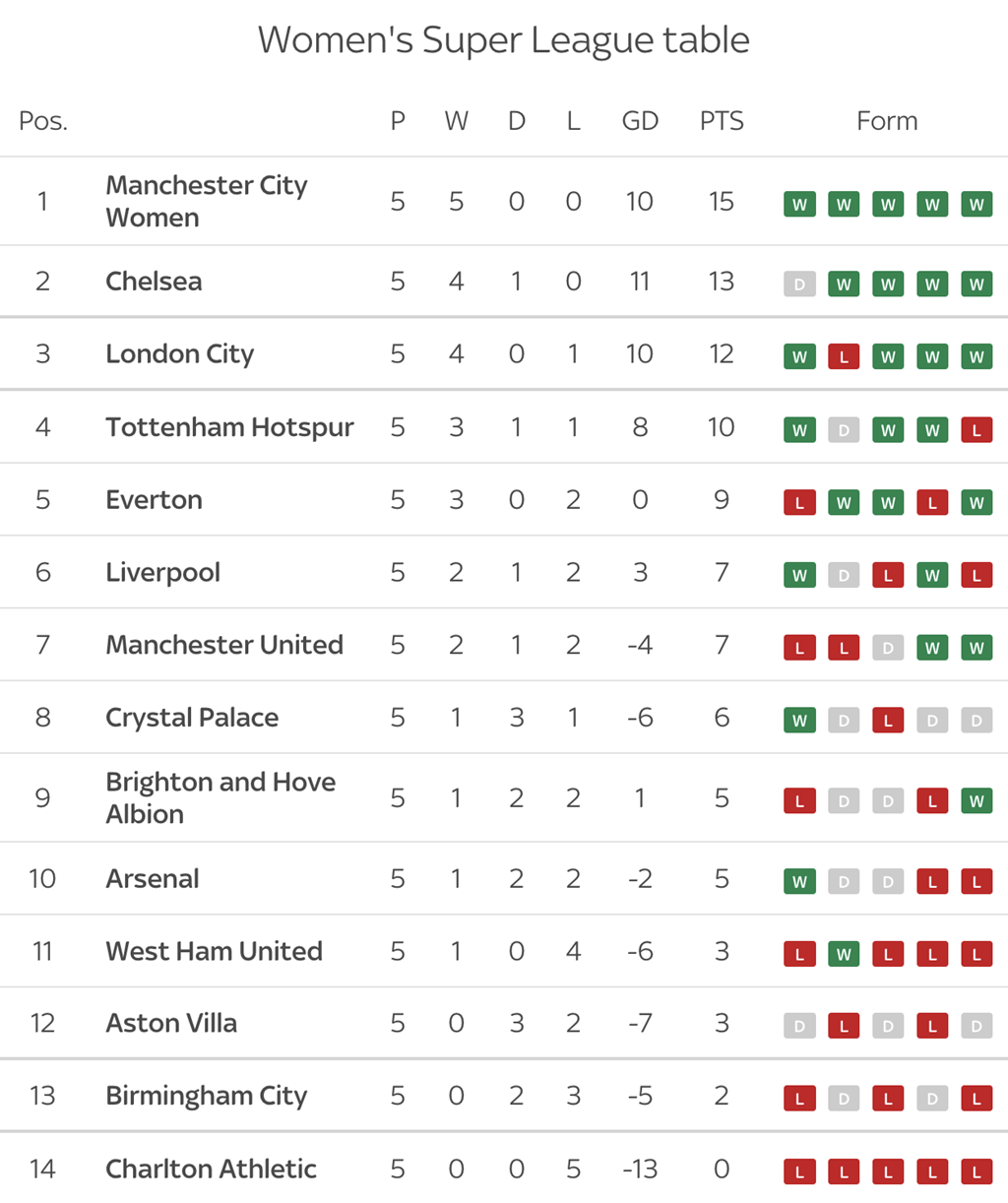
Task: Select the Birmingham City team name
Action: [207, 1097]
